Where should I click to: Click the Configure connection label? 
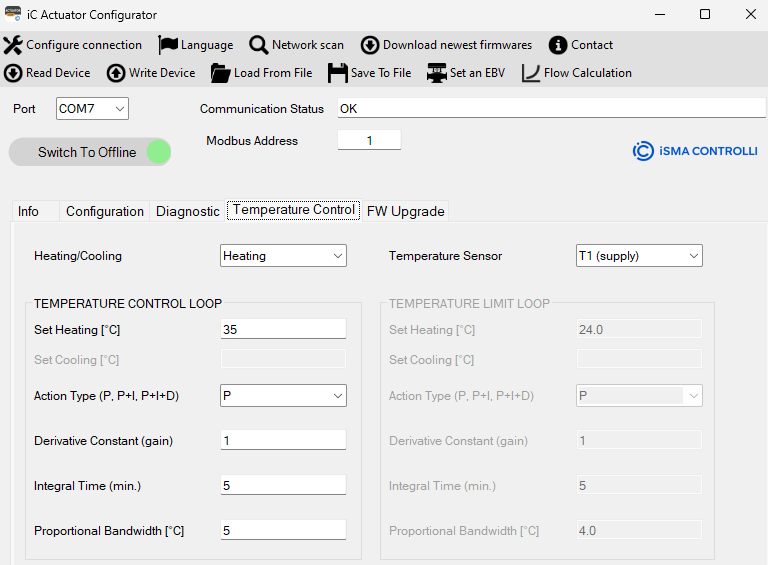pos(84,45)
